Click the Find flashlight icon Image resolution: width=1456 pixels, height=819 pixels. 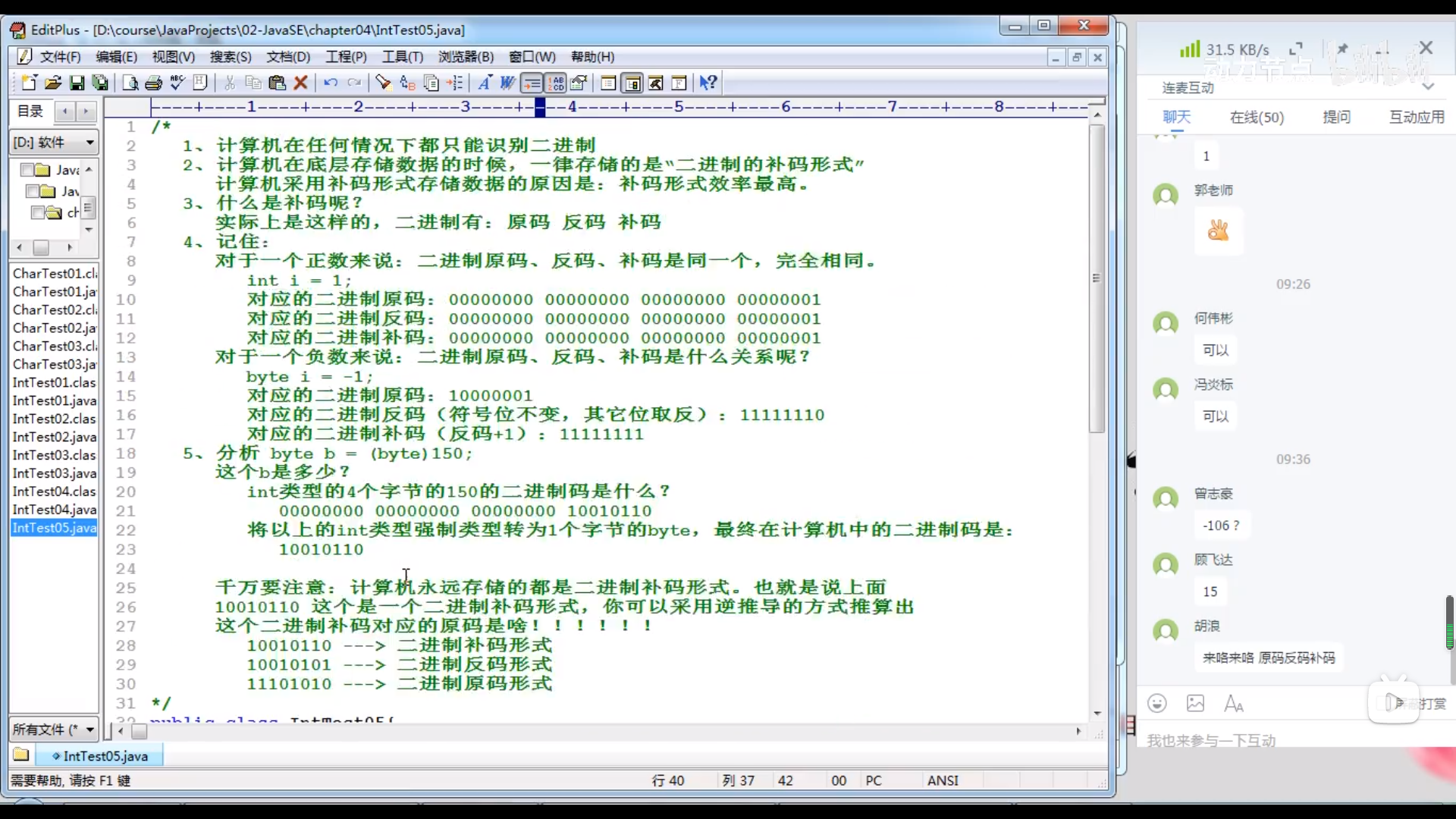point(384,83)
